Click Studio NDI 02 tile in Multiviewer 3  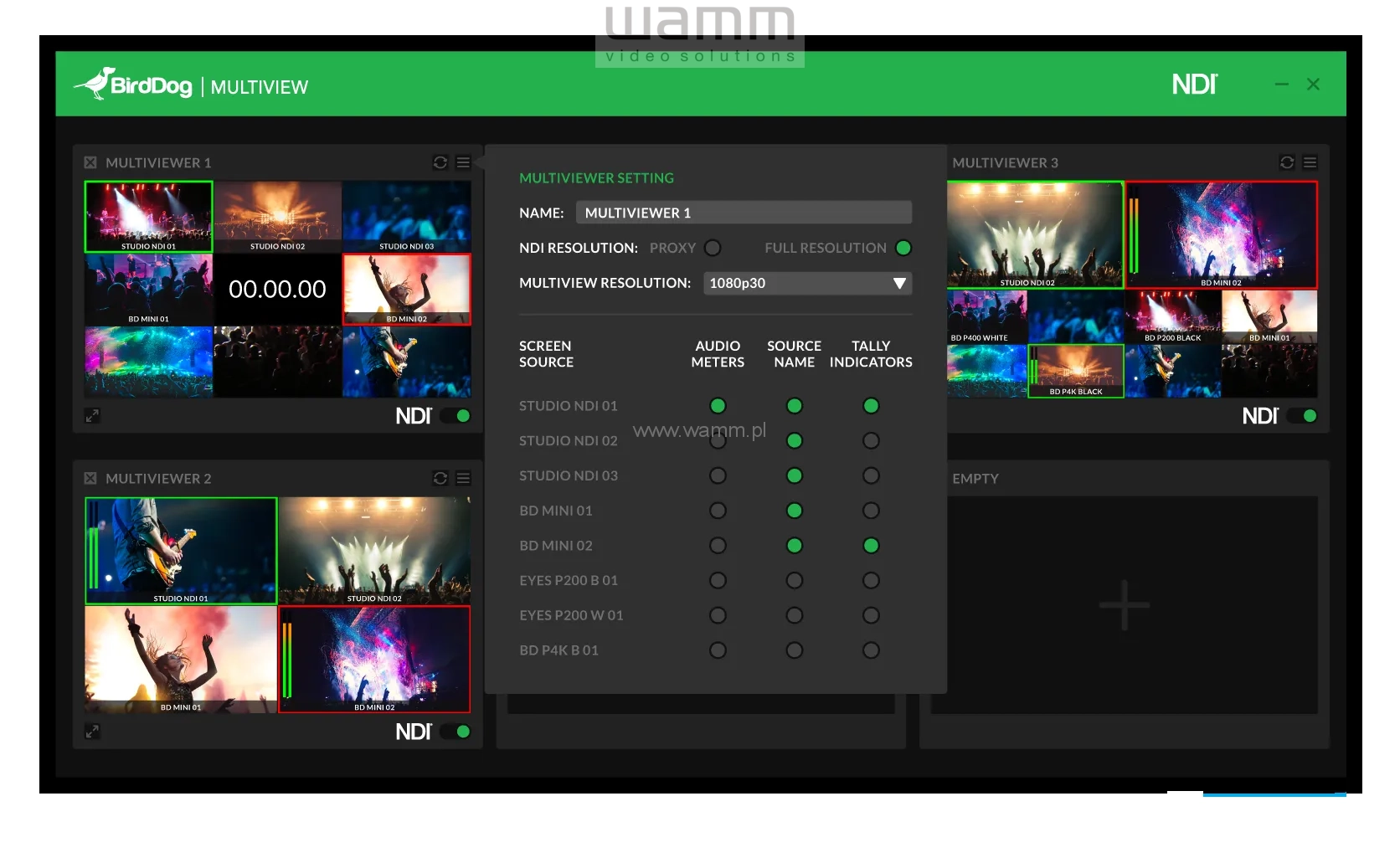1036,235
